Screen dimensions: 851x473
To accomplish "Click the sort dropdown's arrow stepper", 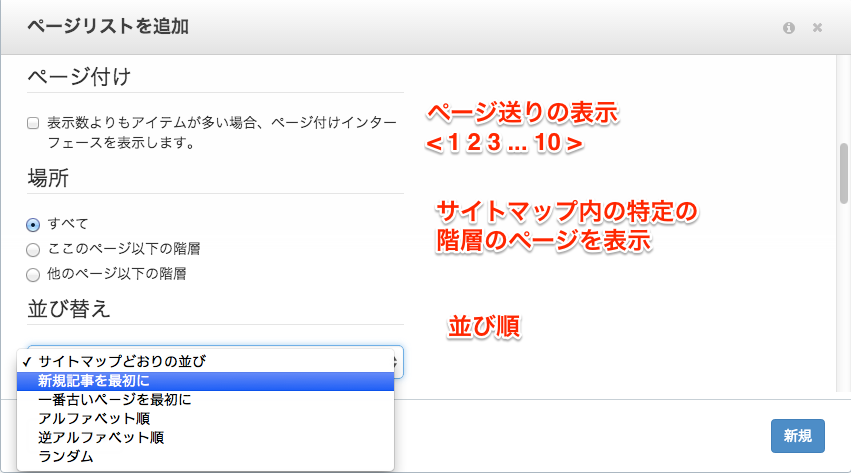I will tap(398, 361).
